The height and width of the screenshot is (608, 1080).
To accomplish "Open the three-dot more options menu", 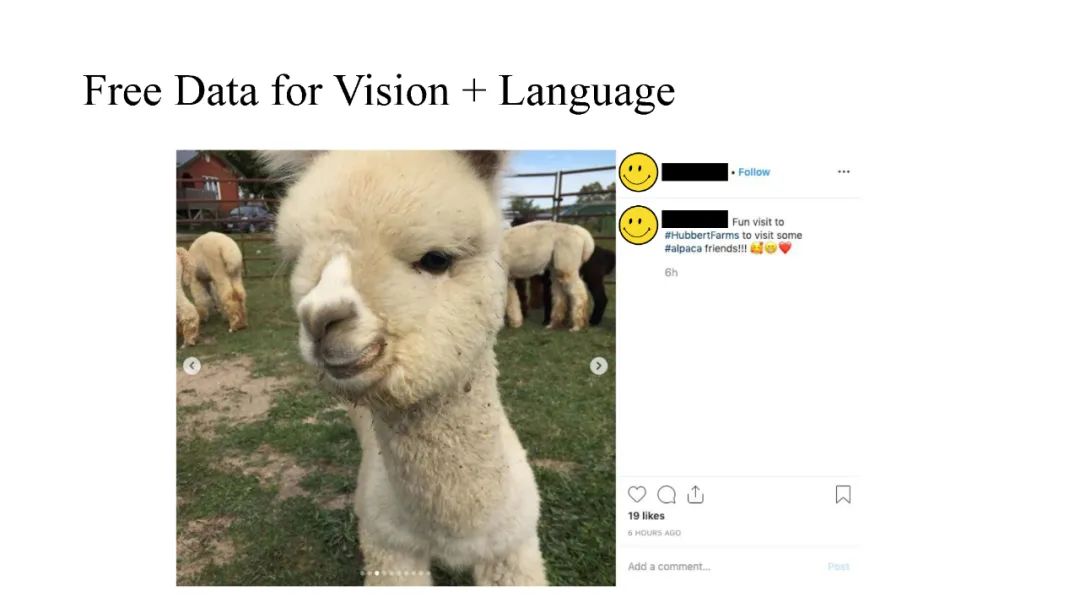I will tap(844, 171).
